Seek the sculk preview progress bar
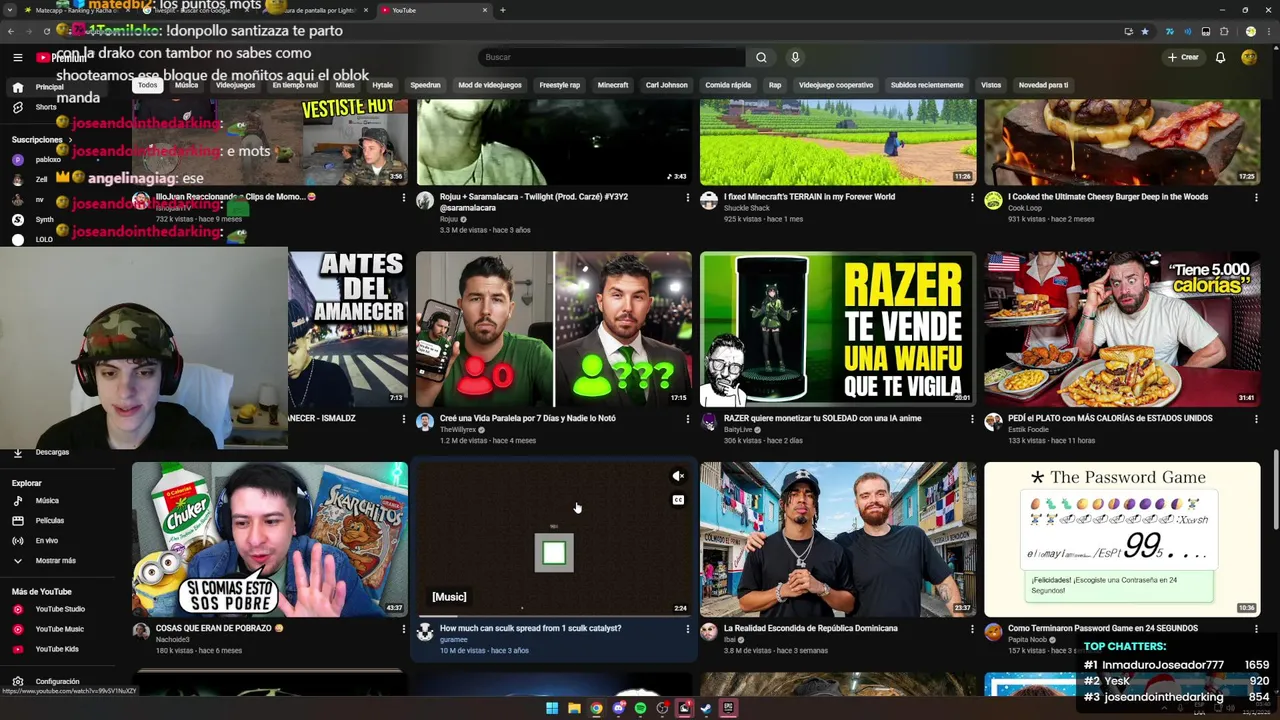 [x=553, y=616]
